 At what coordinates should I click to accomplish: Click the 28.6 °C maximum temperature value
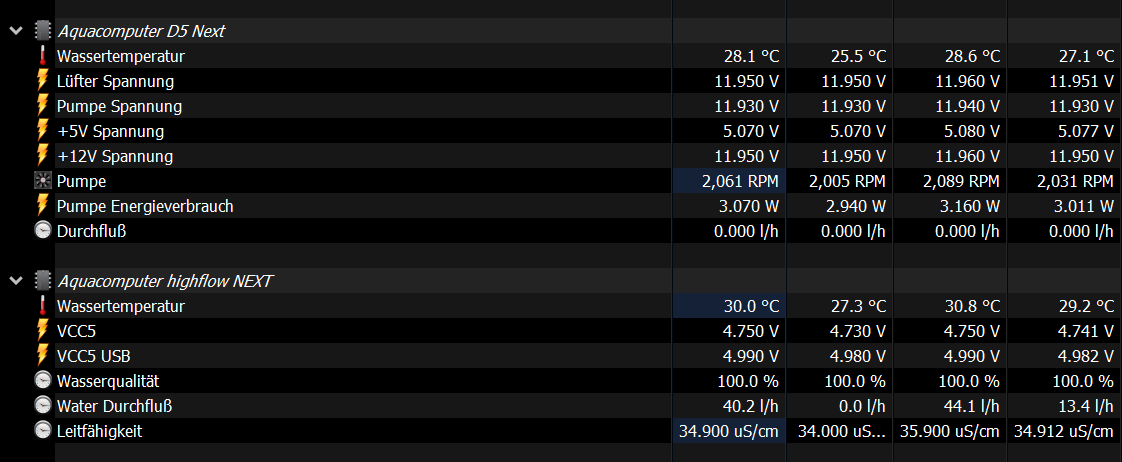pos(972,56)
